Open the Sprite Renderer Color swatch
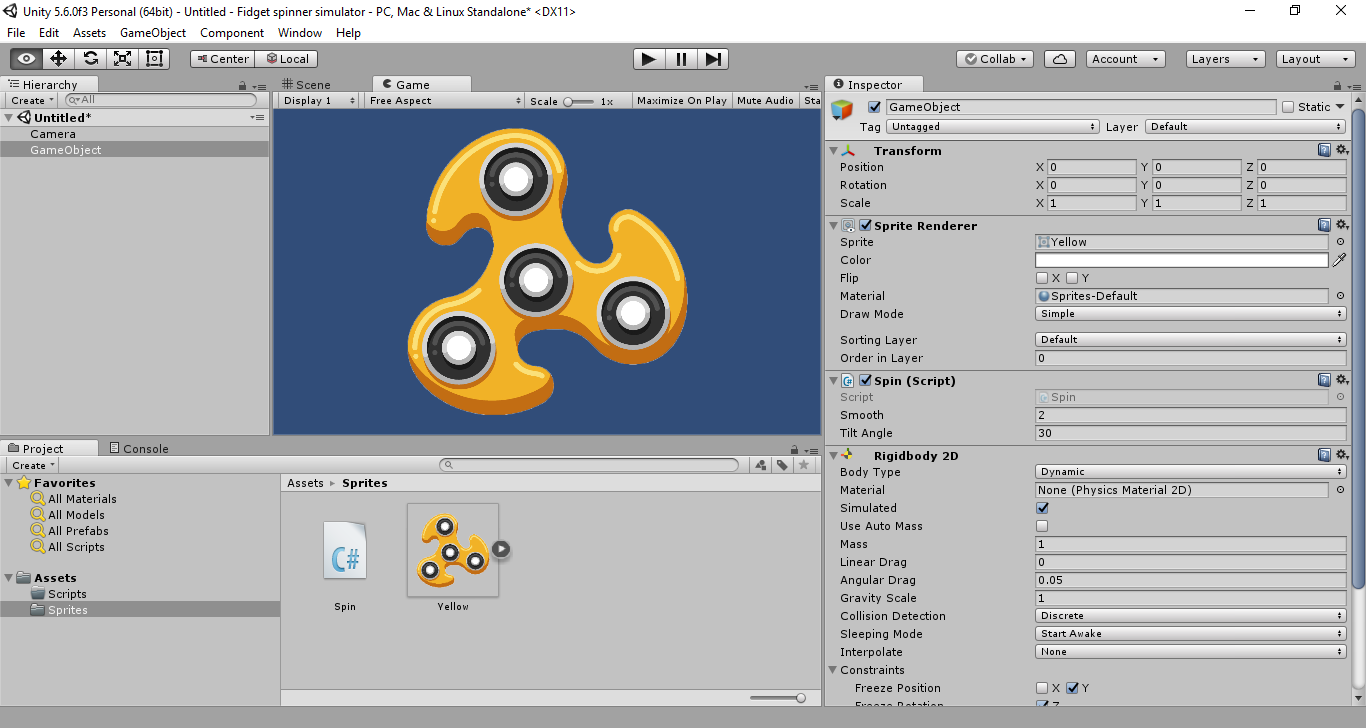The height and width of the screenshot is (728, 1366). pos(1182,260)
